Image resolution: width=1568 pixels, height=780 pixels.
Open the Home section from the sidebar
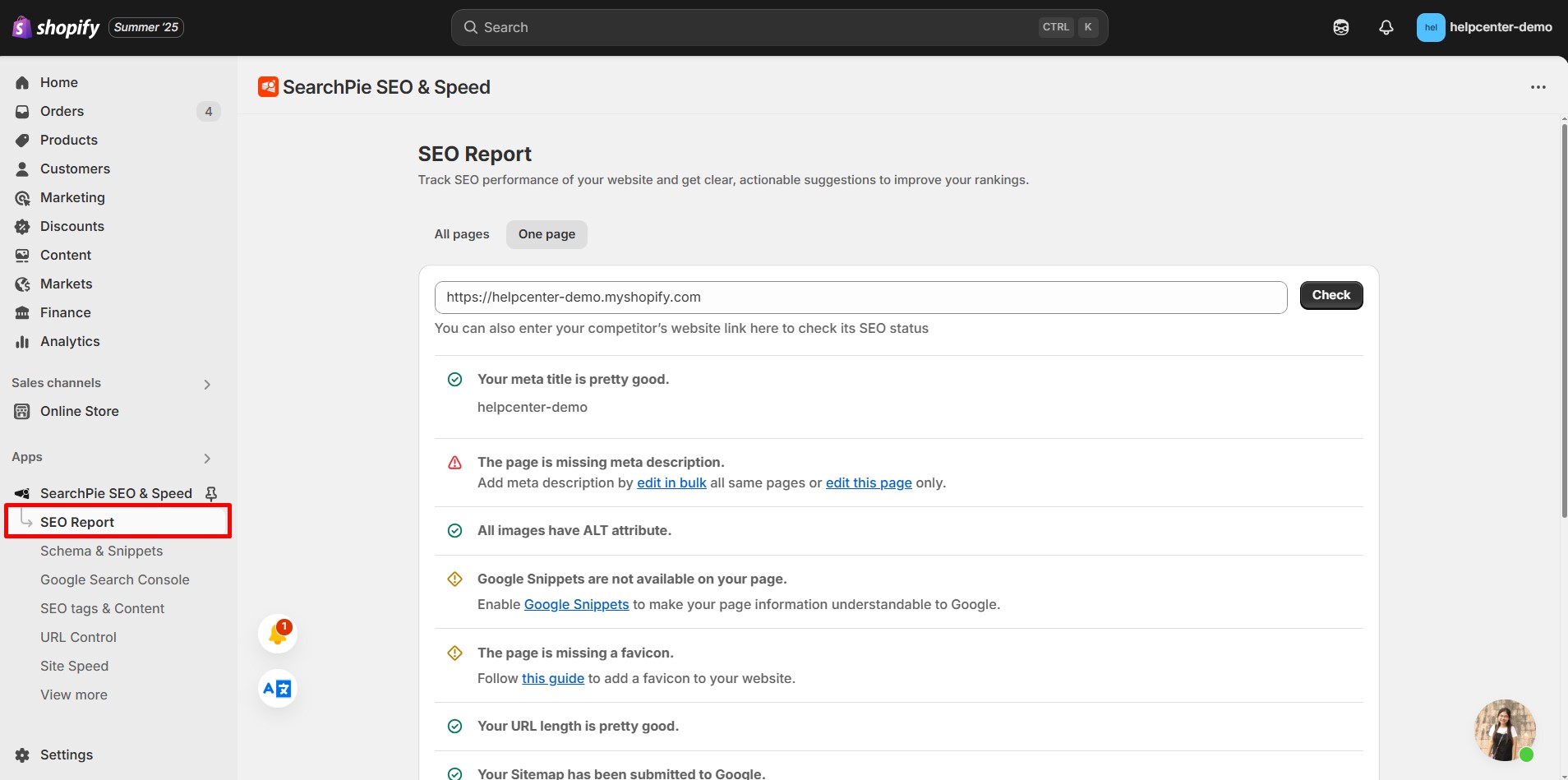(x=58, y=82)
